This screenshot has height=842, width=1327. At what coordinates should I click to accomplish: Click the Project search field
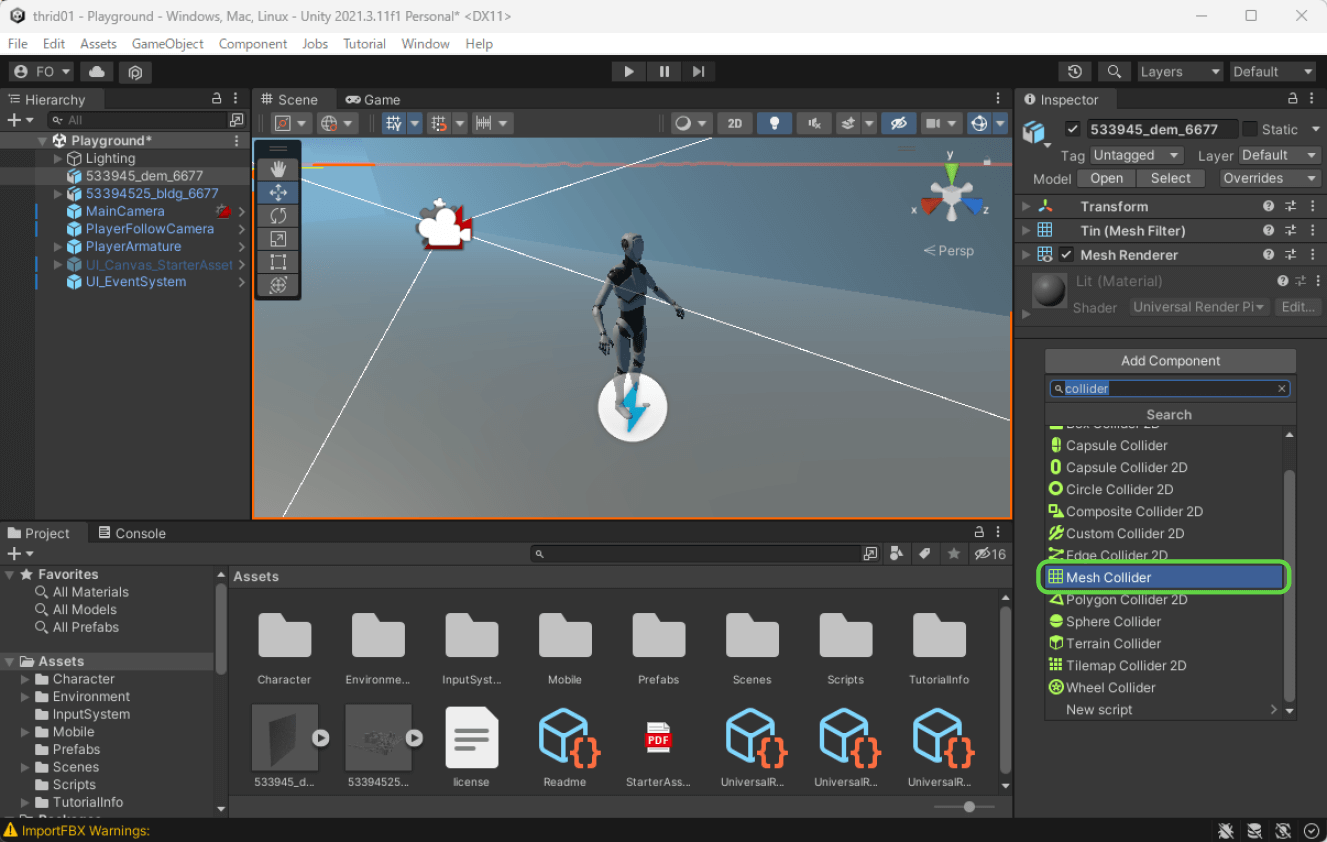(x=696, y=553)
